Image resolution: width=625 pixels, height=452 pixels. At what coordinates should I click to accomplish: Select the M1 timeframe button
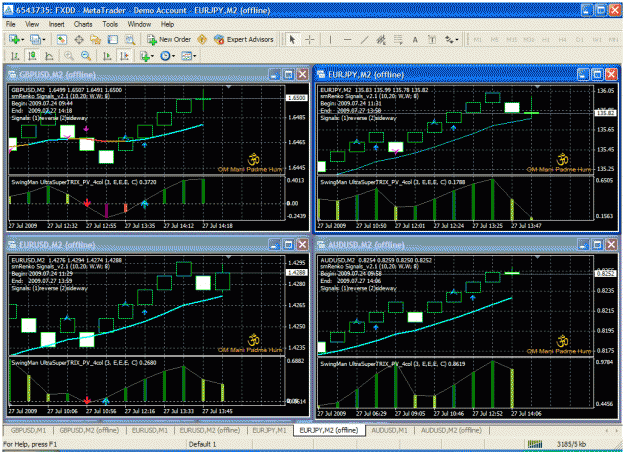(478, 39)
